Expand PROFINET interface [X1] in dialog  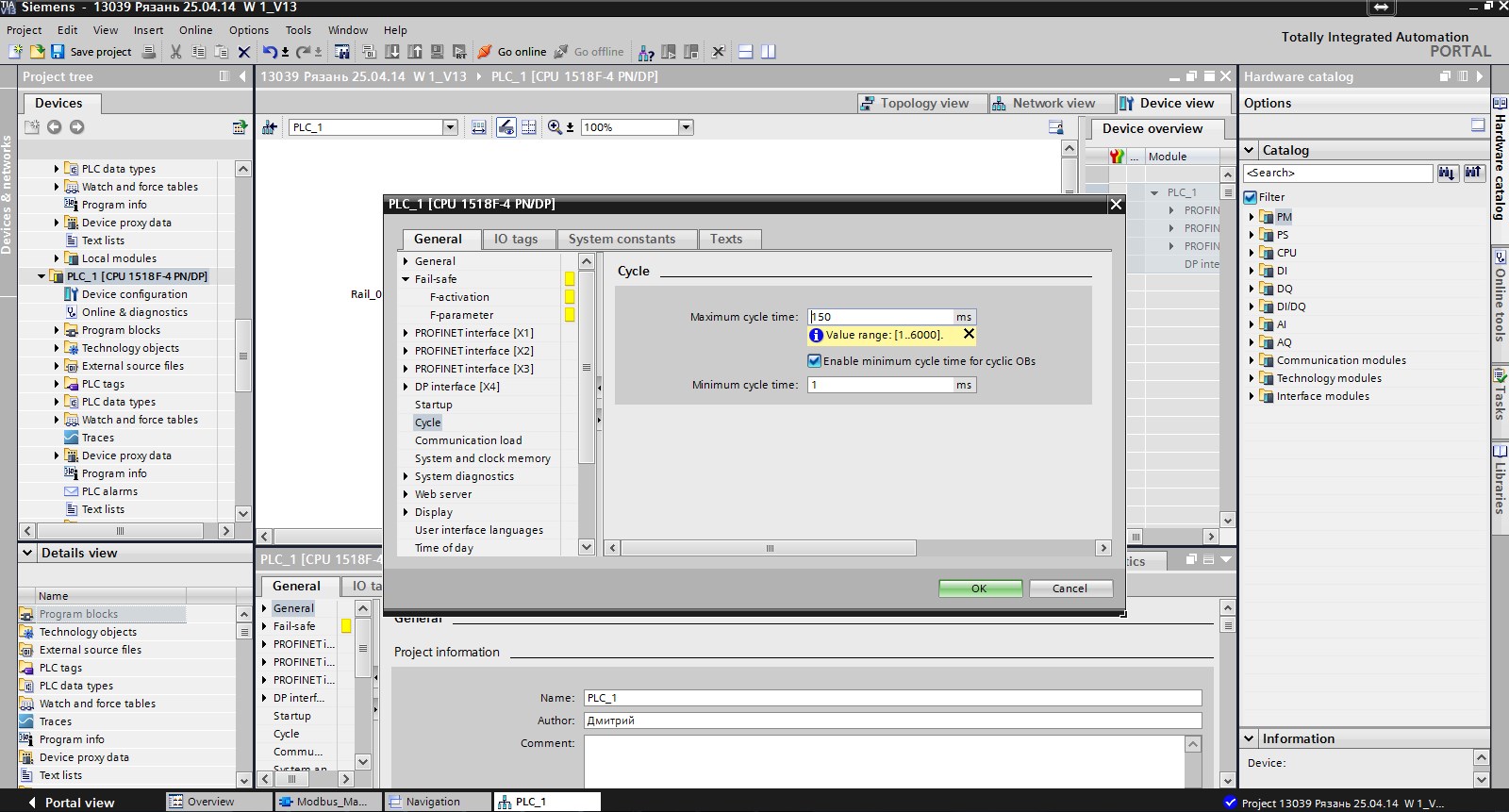(406, 333)
